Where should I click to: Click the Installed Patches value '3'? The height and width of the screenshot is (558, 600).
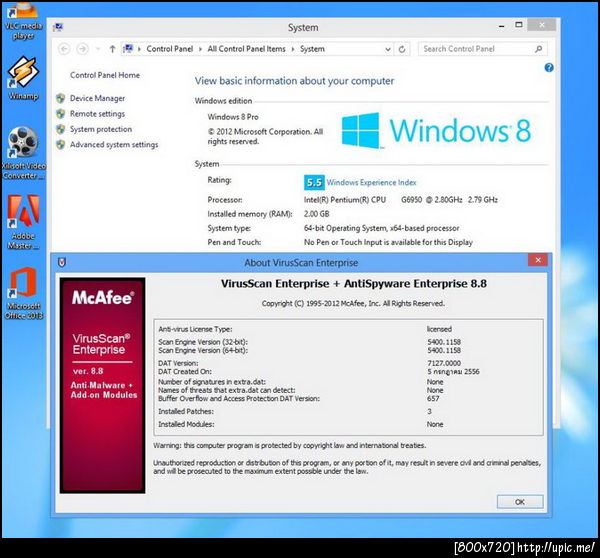[x=429, y=411]
